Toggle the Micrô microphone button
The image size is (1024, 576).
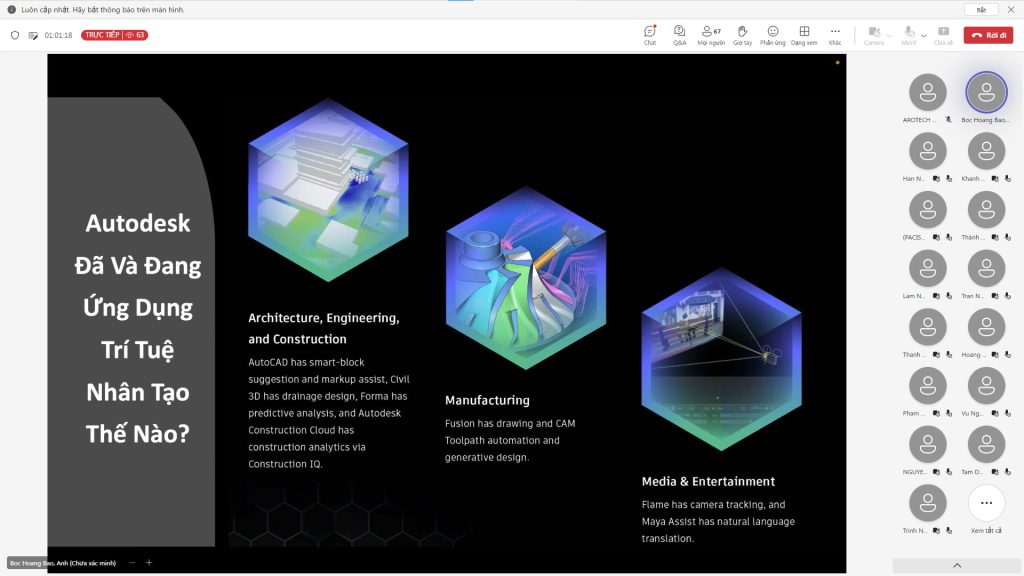(908, 35)
